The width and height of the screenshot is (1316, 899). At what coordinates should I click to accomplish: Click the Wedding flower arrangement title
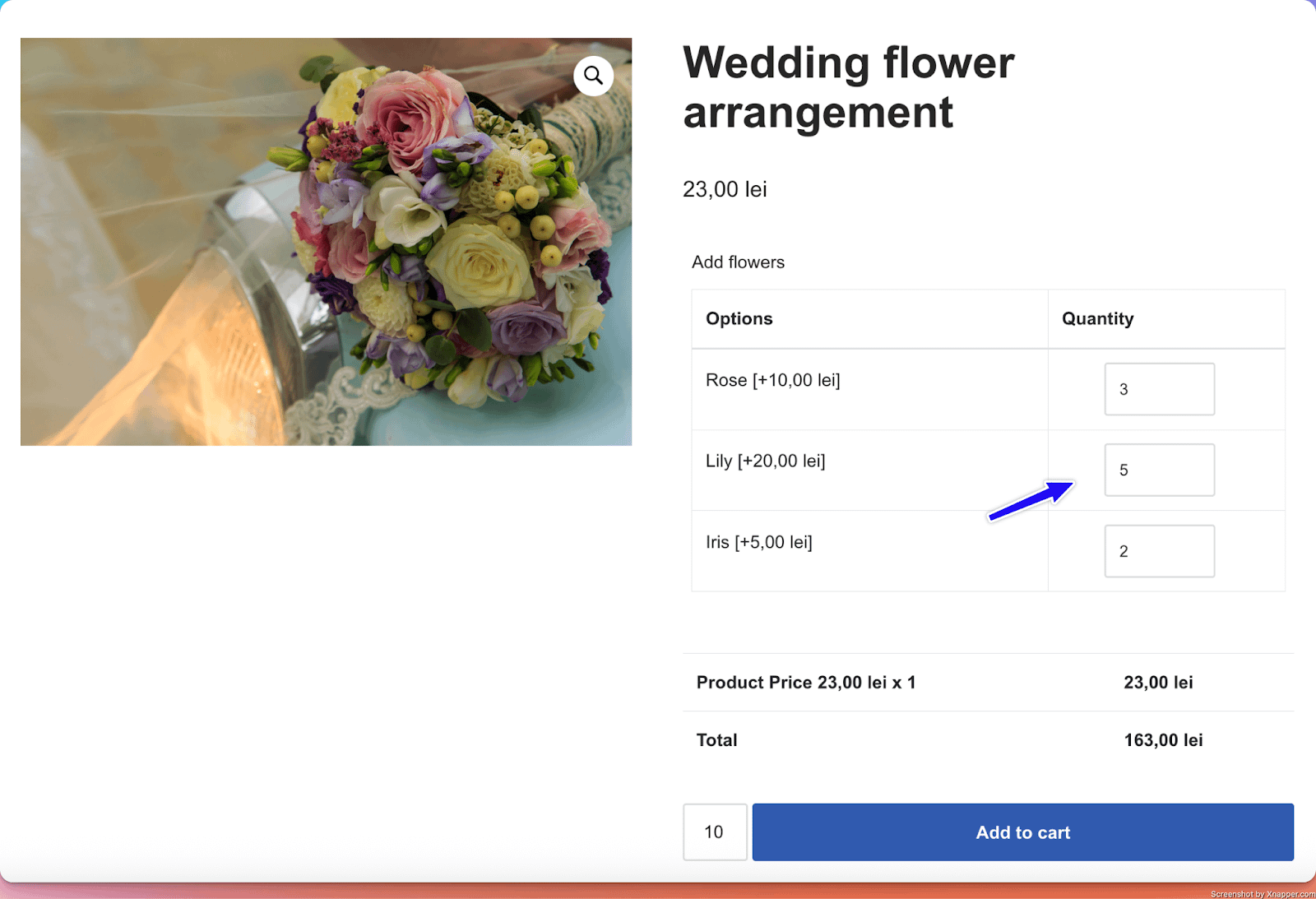click(848, 87)
